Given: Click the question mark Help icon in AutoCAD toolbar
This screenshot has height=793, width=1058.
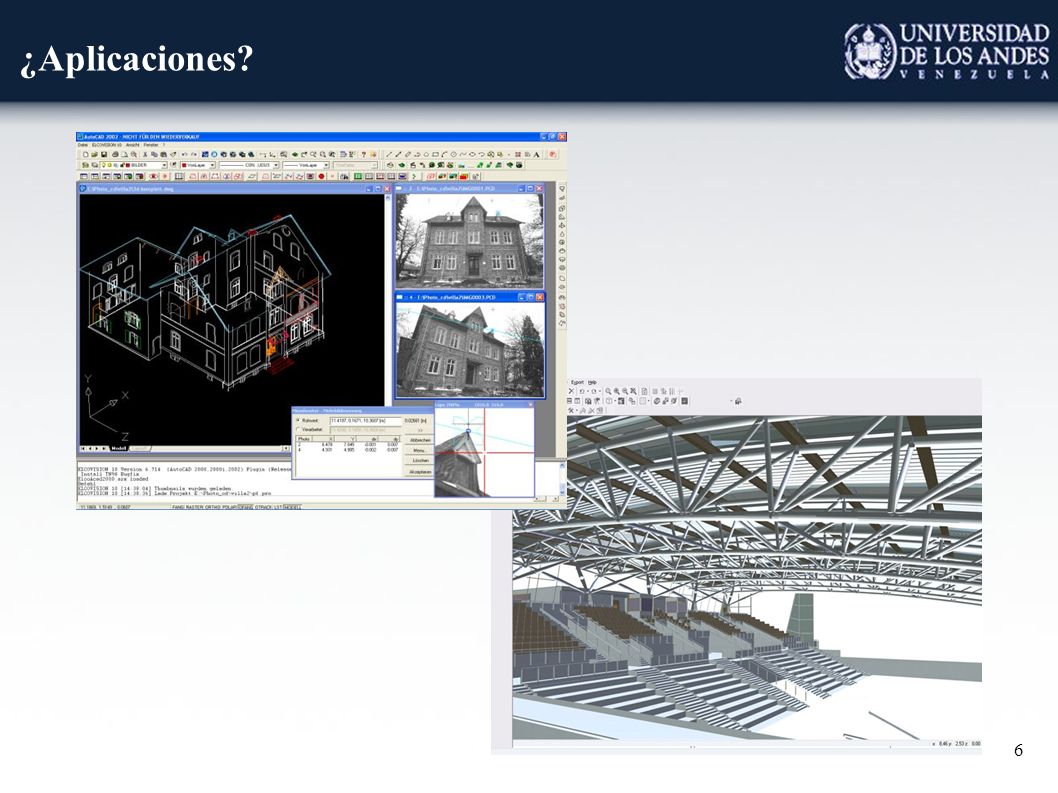Looking at the screenshot, I should 364,155.
